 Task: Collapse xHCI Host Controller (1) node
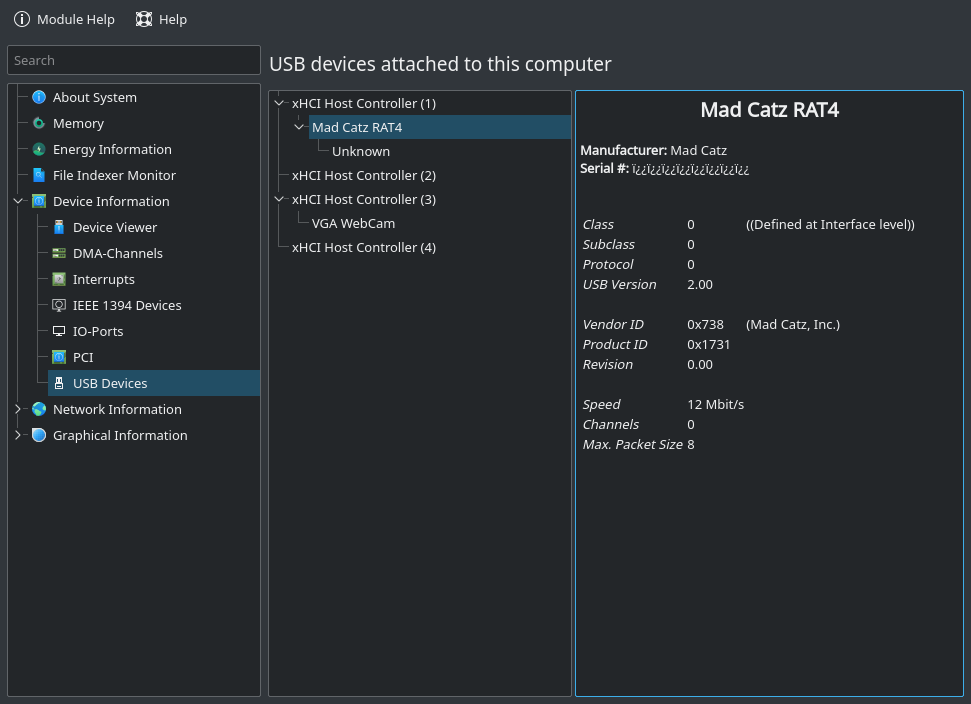(279, 103)
